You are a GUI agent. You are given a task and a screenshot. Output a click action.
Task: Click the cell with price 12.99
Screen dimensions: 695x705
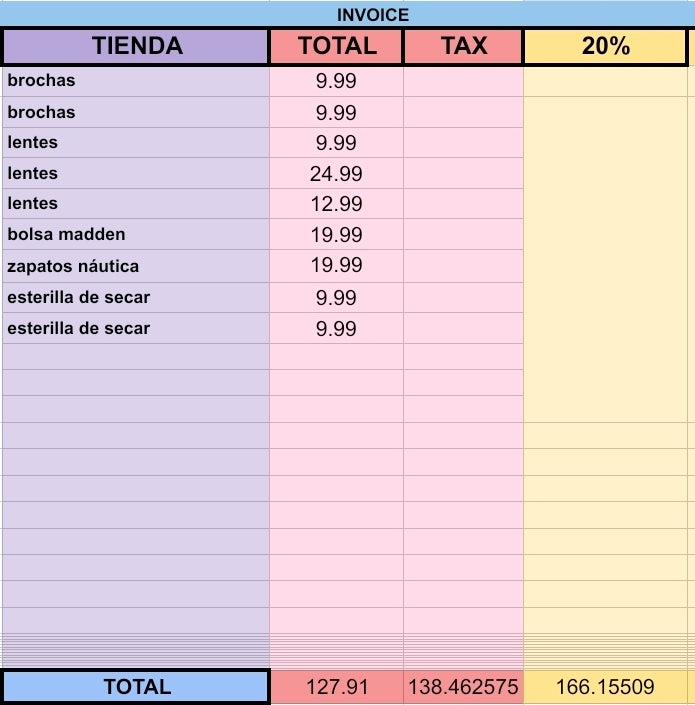click(336, 204)
